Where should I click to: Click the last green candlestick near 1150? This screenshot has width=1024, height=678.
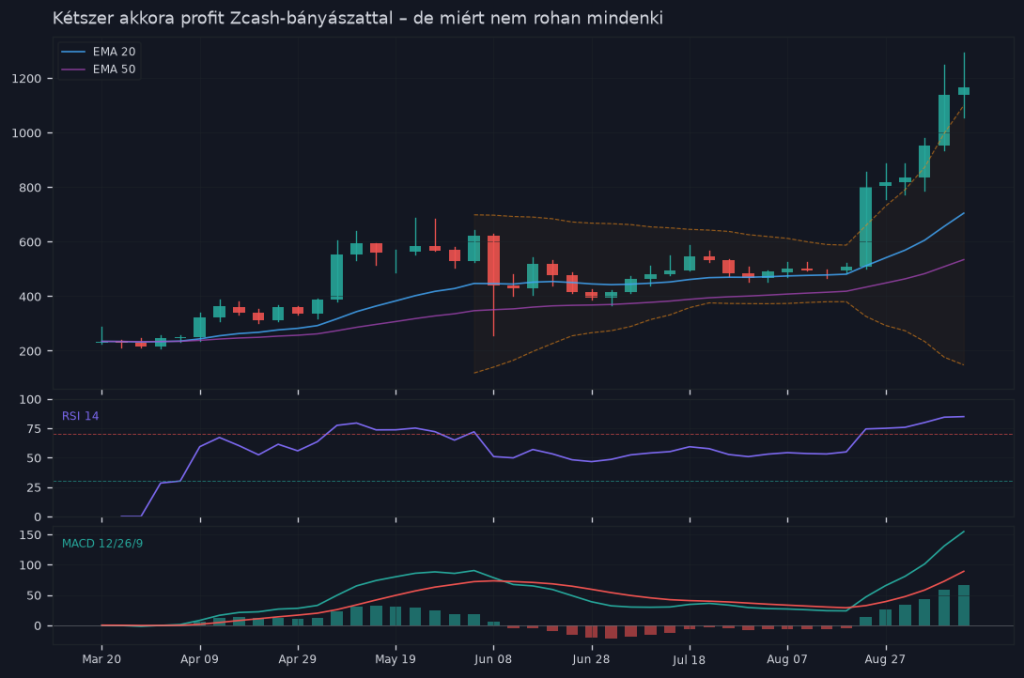tap(964, 91)
